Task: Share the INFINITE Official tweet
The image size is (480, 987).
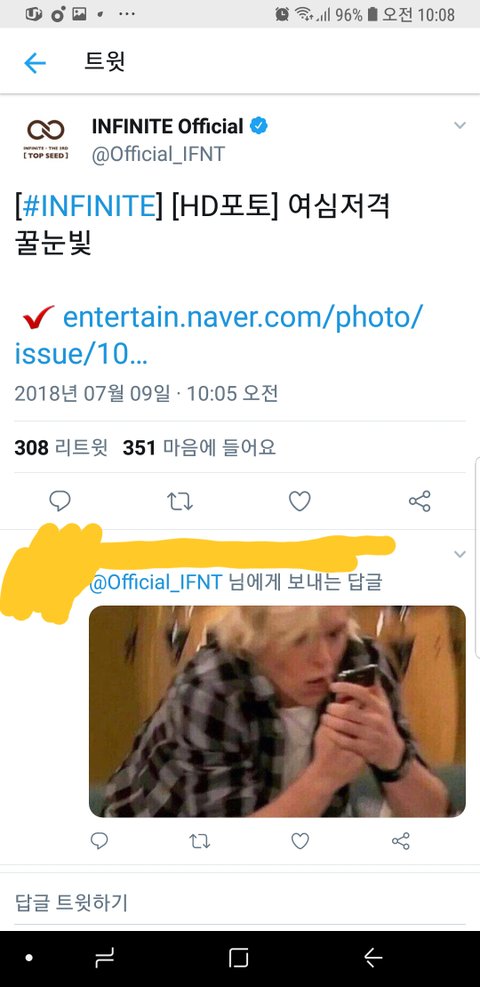Action: click(x=420, y=501)
